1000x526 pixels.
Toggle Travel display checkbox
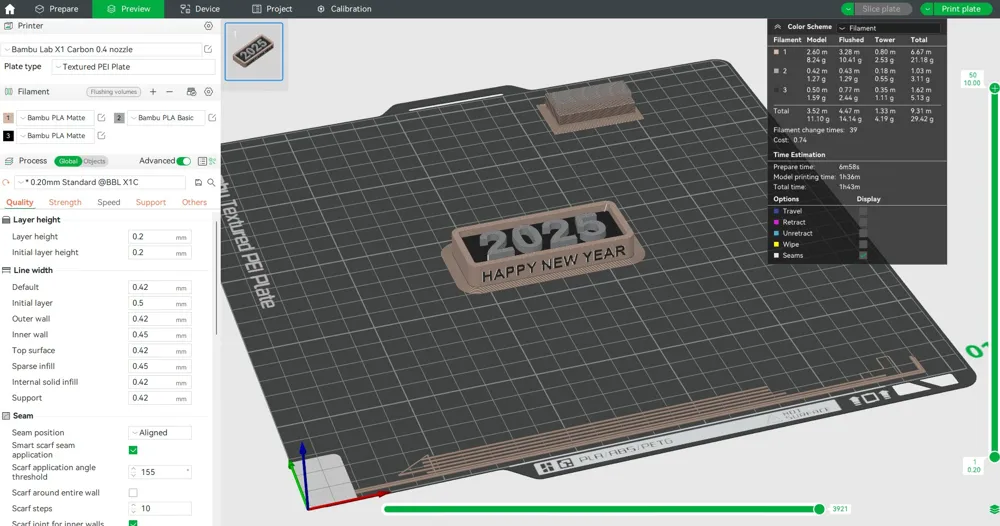[x=863, y=211]
